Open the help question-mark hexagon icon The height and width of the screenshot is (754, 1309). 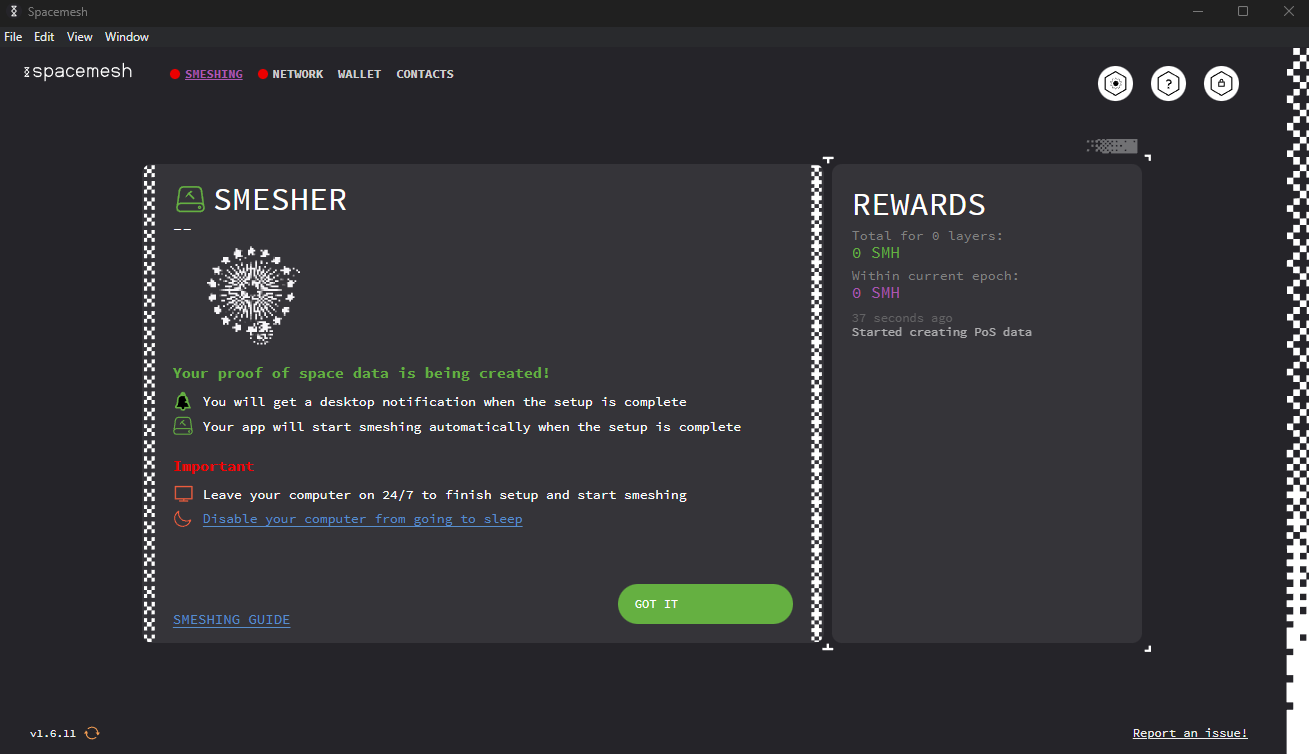tap(1168, 84)
